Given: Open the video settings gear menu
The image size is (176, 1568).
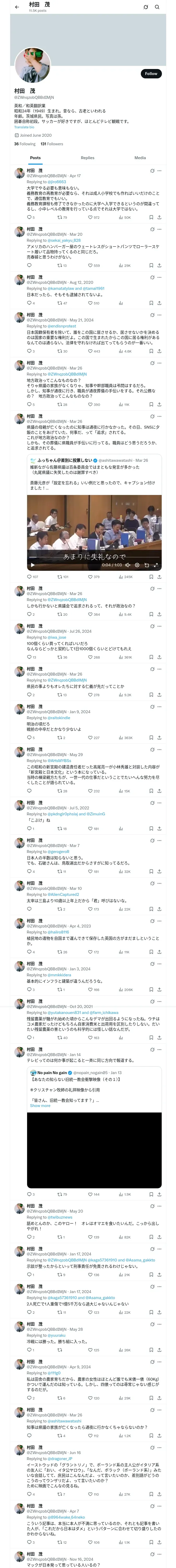Looking at the screenshot, I should tap(137, 565).
